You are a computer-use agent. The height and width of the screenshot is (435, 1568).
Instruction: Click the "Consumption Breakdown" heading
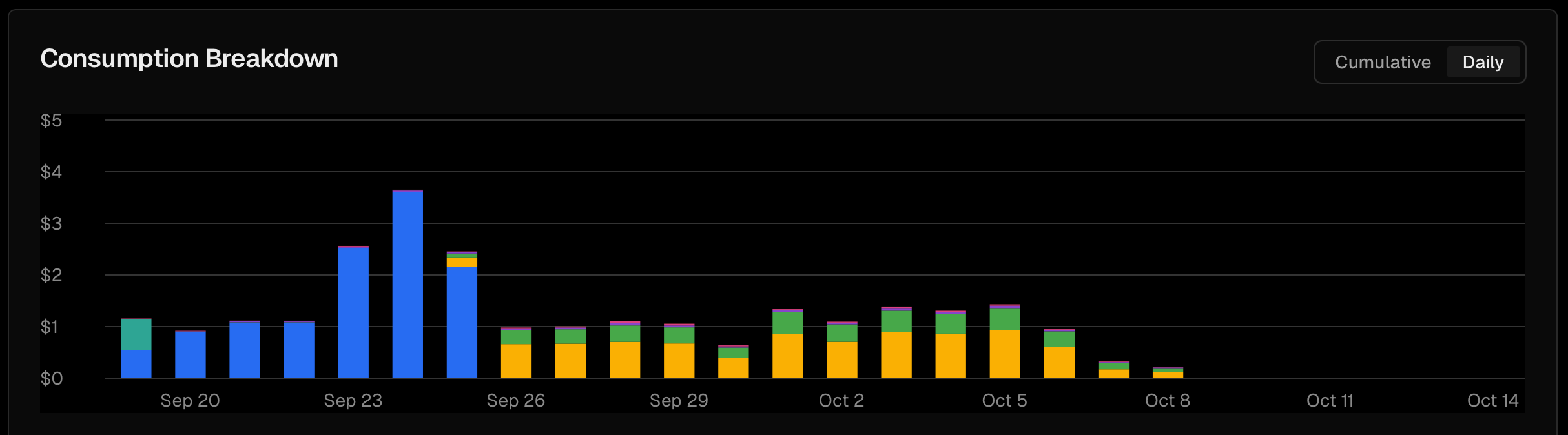click(189, 59)
